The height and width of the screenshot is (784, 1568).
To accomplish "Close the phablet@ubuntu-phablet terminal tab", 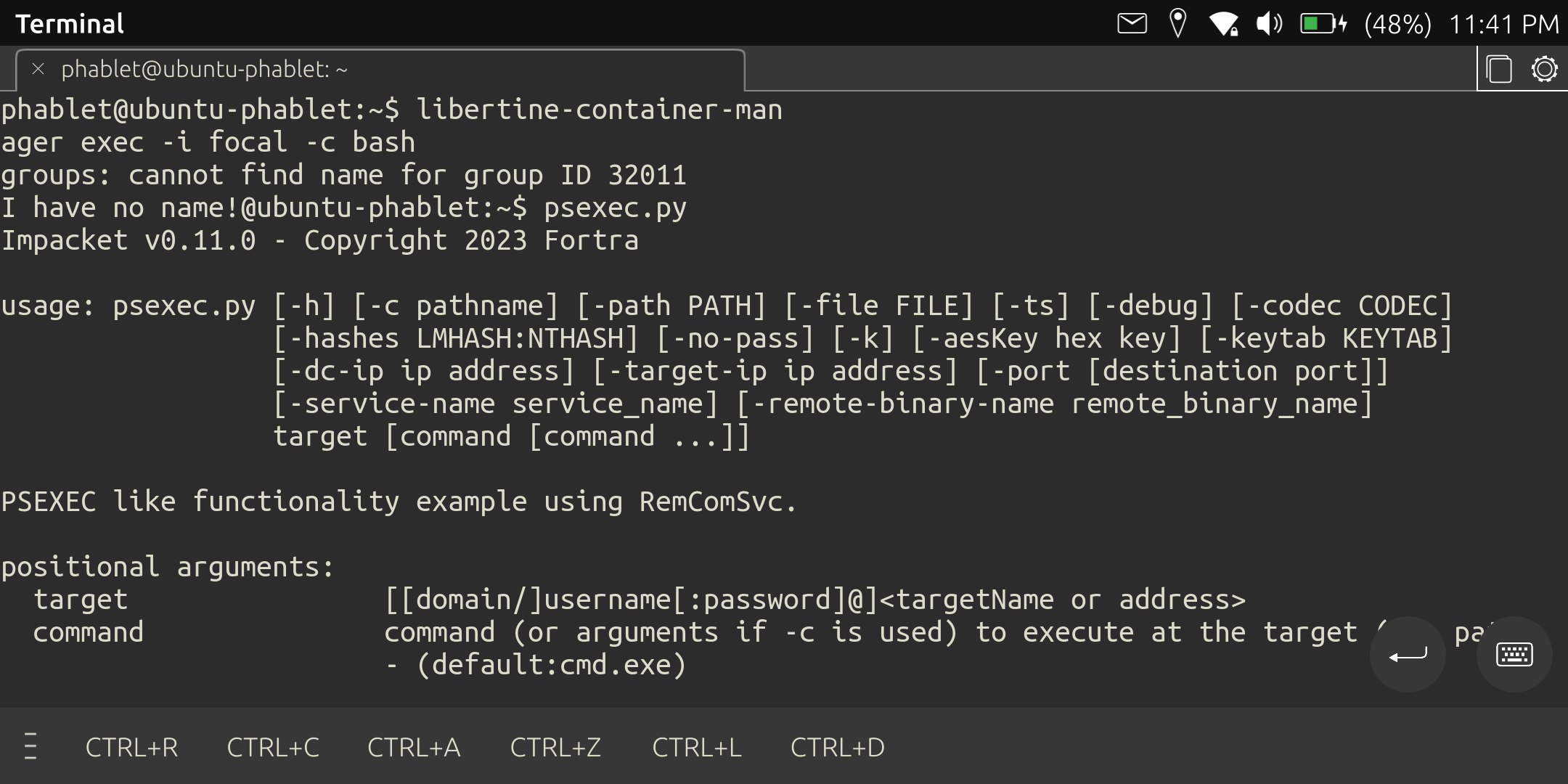I will (x=38, y=69).
